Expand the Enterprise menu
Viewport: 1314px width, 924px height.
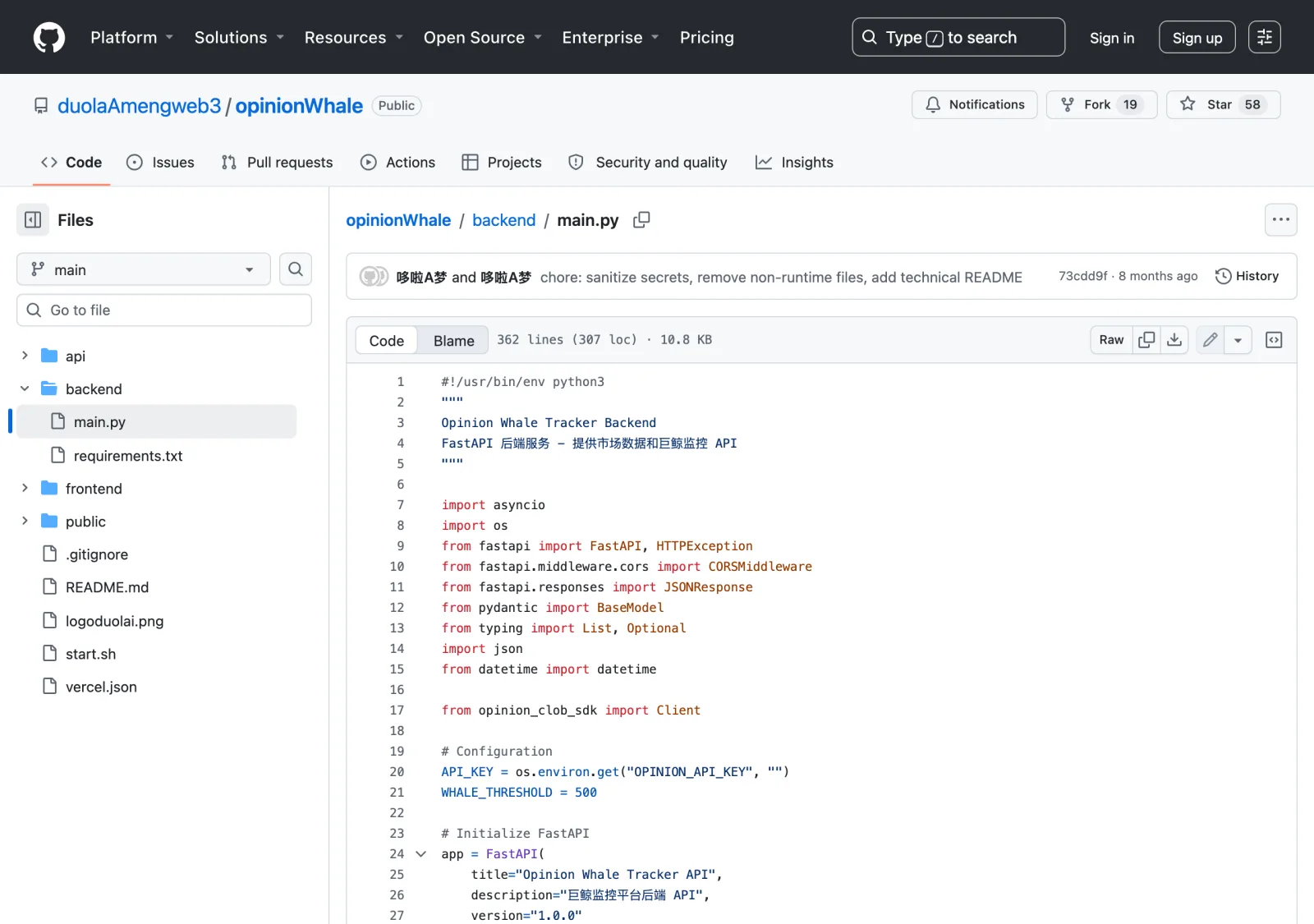610,37
